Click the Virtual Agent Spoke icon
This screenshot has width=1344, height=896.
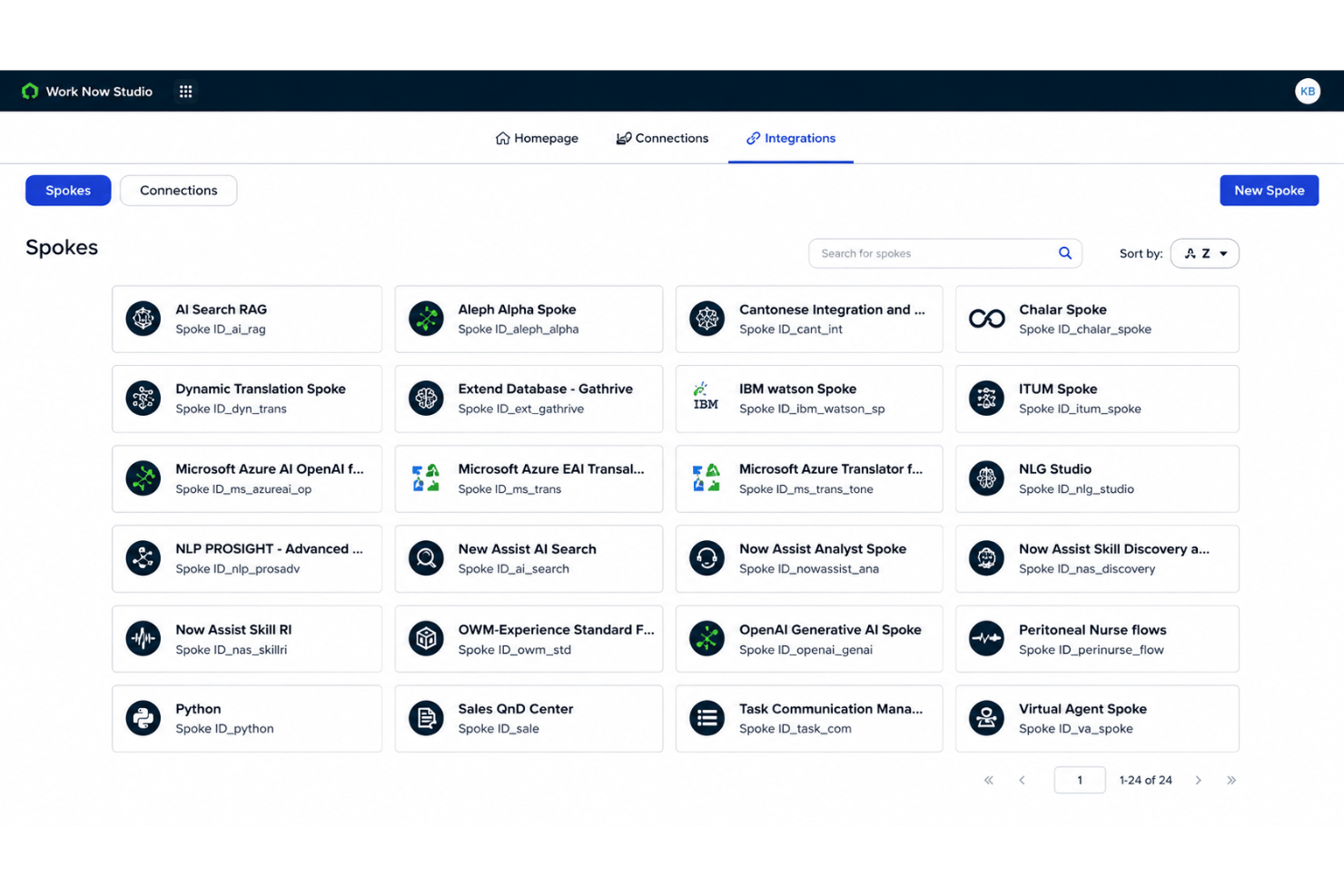point(986,718)
